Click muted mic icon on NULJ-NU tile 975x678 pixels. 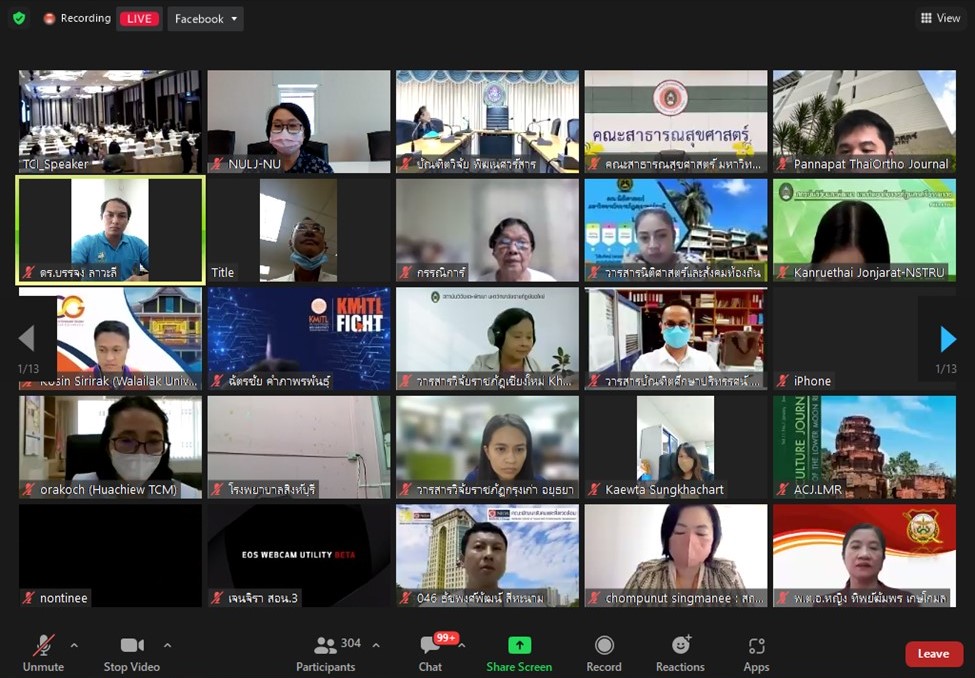[217, 164]
